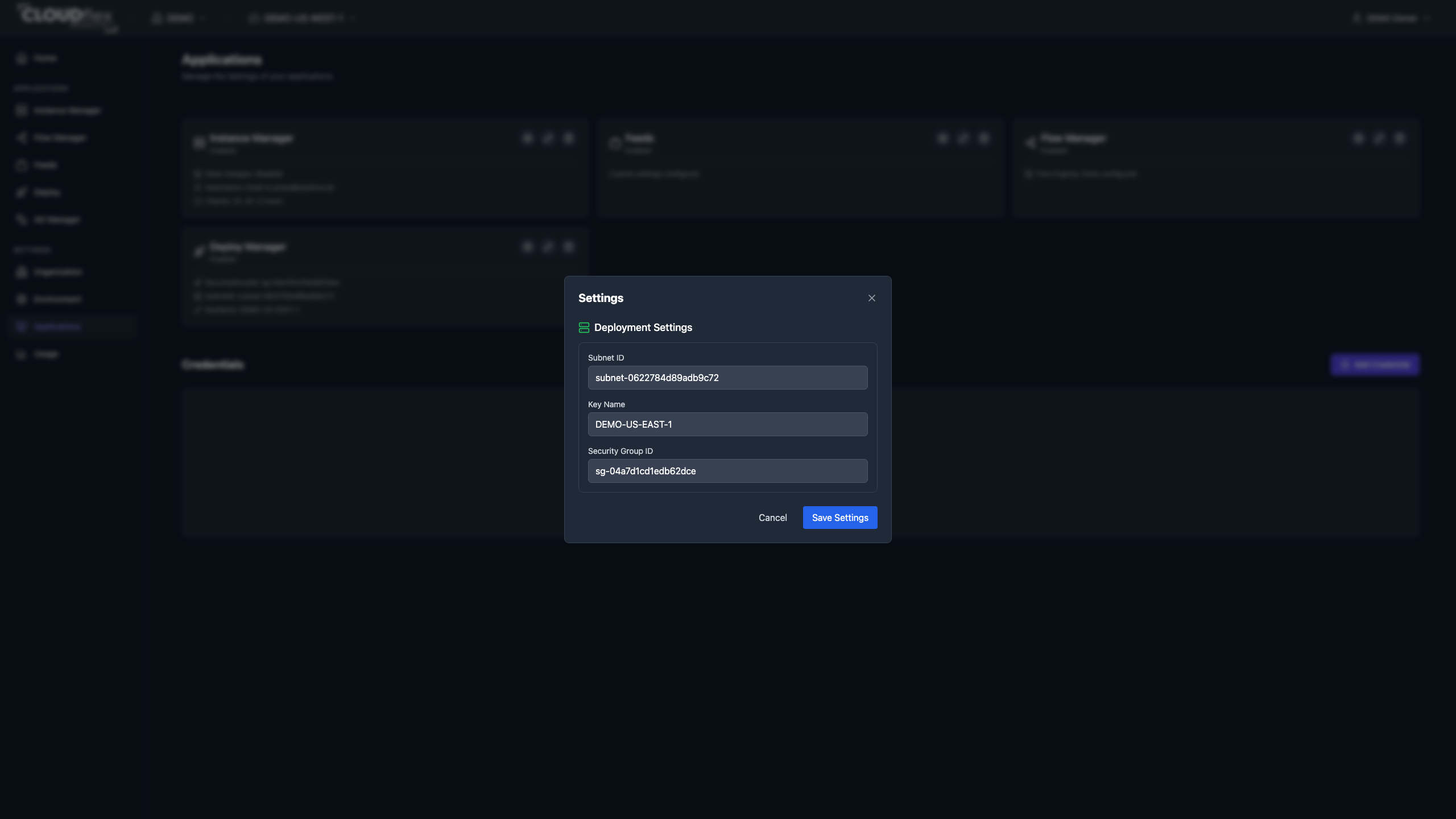The height and width of the screenshot is (819, 1456).
Task: Click the "Subnet ID" label
Action: click(x=606, y=358)
